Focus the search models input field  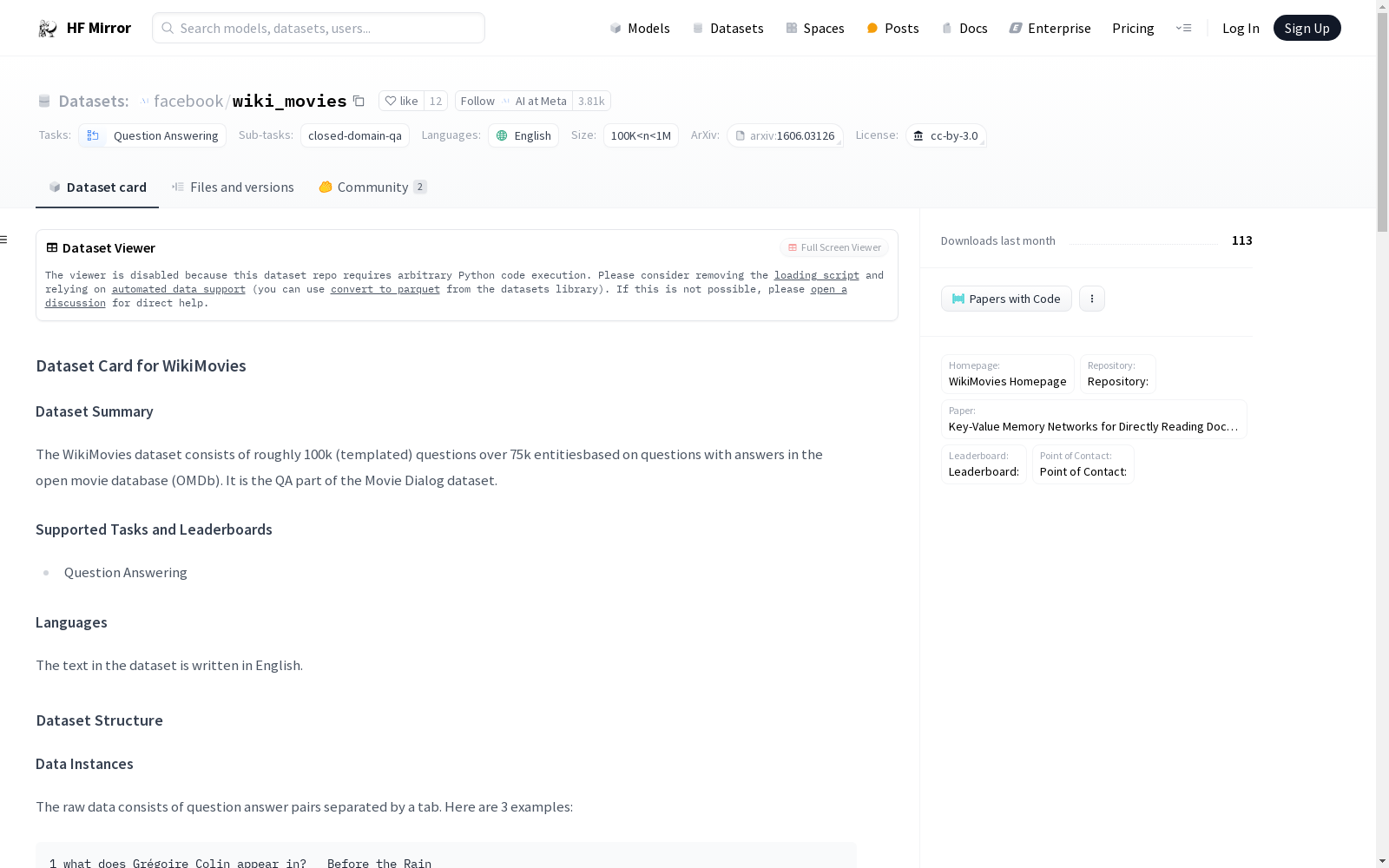pos(319,28)
